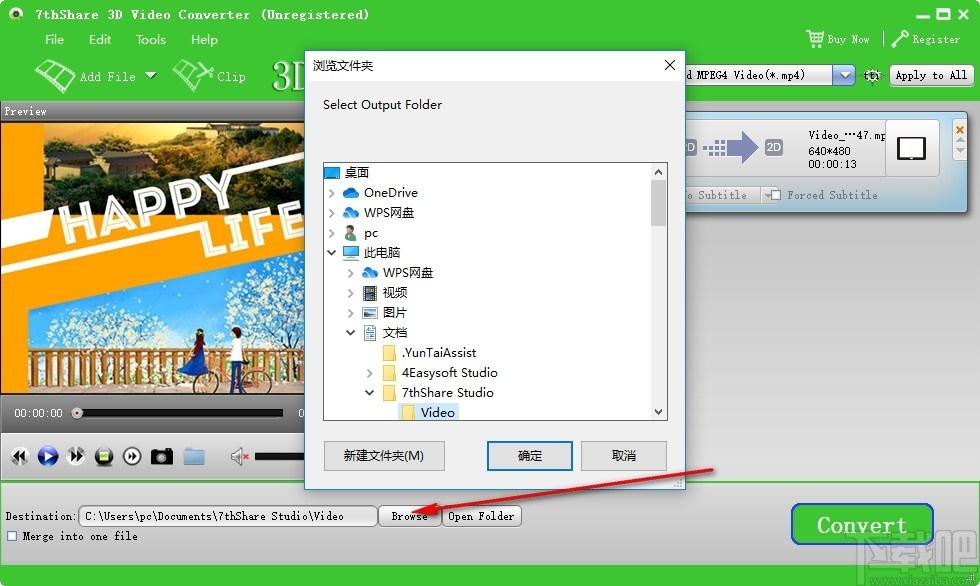
Task: Stop the preview playback
Action: coord(104,456)
